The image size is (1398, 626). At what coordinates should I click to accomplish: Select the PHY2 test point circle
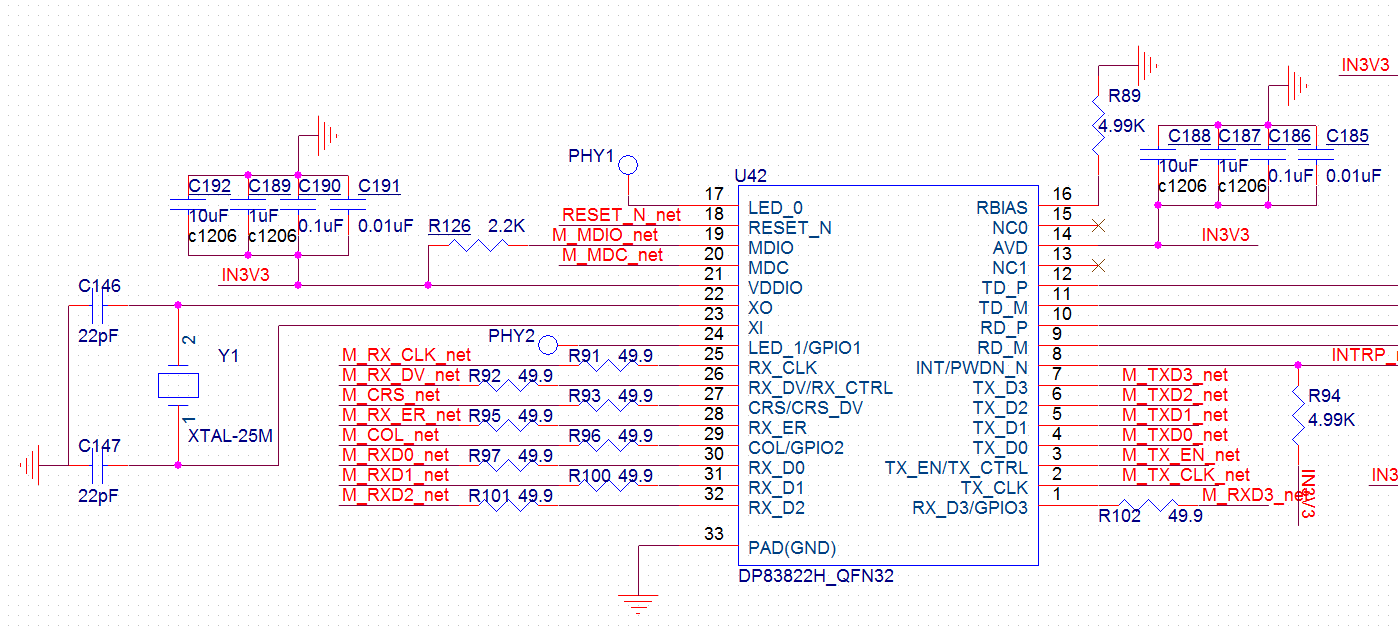pos(548,345)
